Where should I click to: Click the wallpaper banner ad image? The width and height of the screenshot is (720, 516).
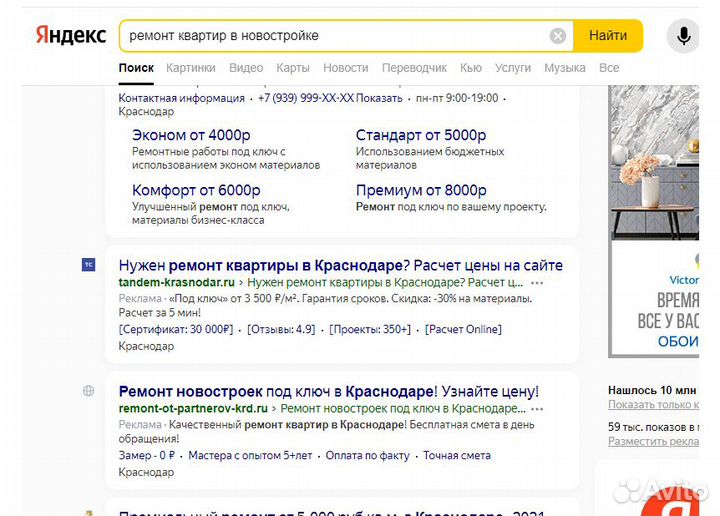point(654,163)
